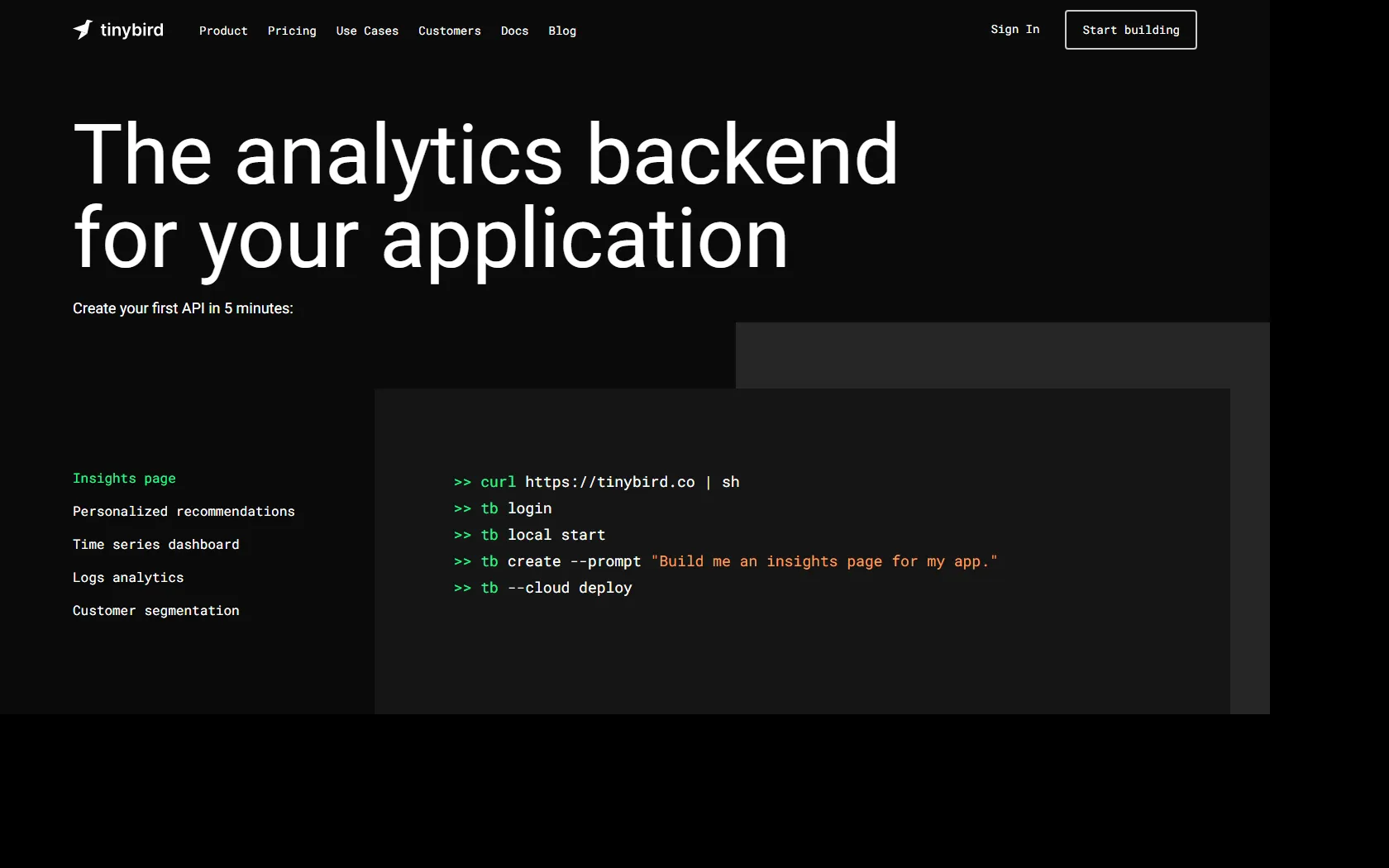This screenshot has width=1389, height=868.
Task: Click the tb create --prompt command line
Action: pyautogui.click(x=725, y=561)
